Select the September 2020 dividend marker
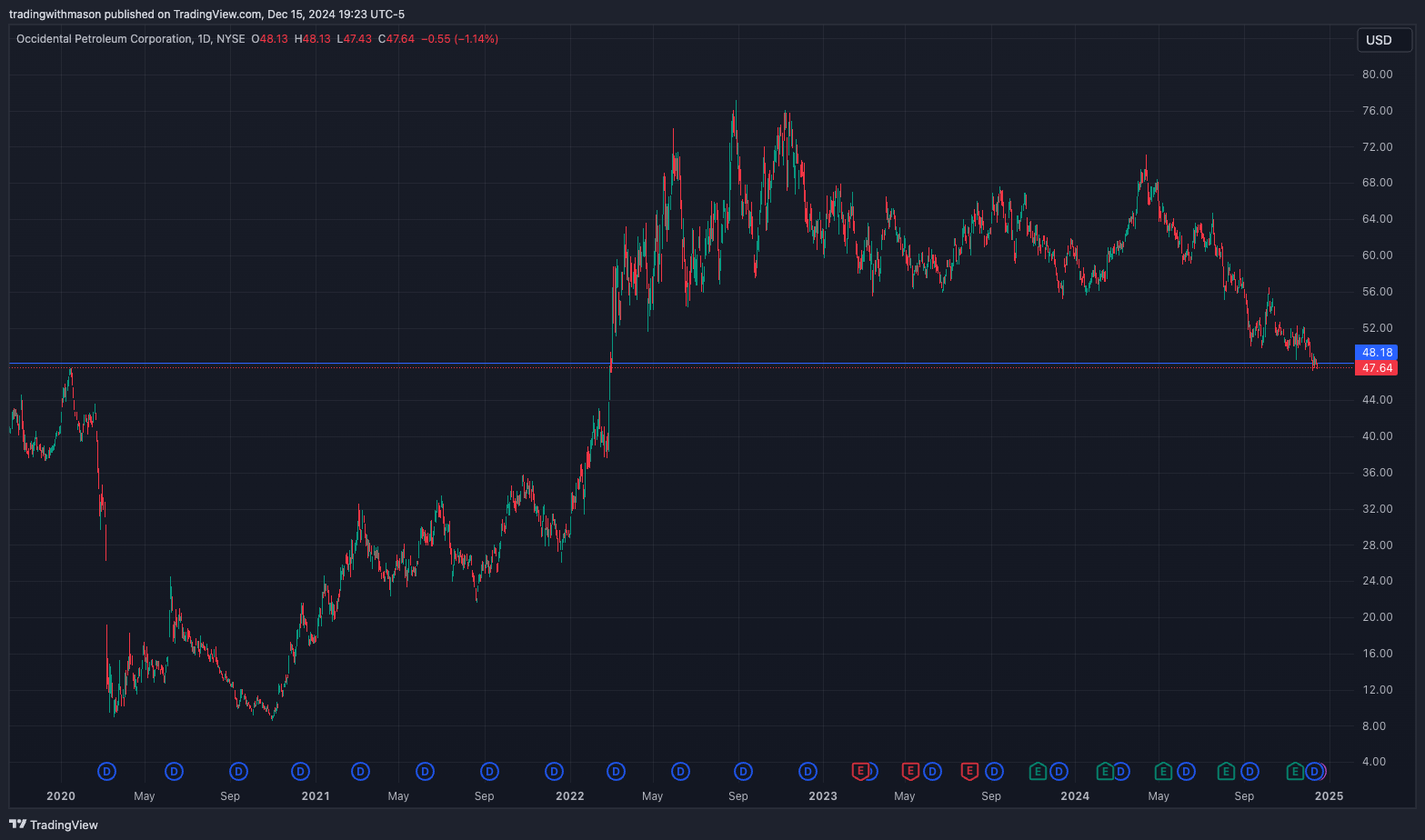This screenshot has height=840, width=1425. pos(238,772)
